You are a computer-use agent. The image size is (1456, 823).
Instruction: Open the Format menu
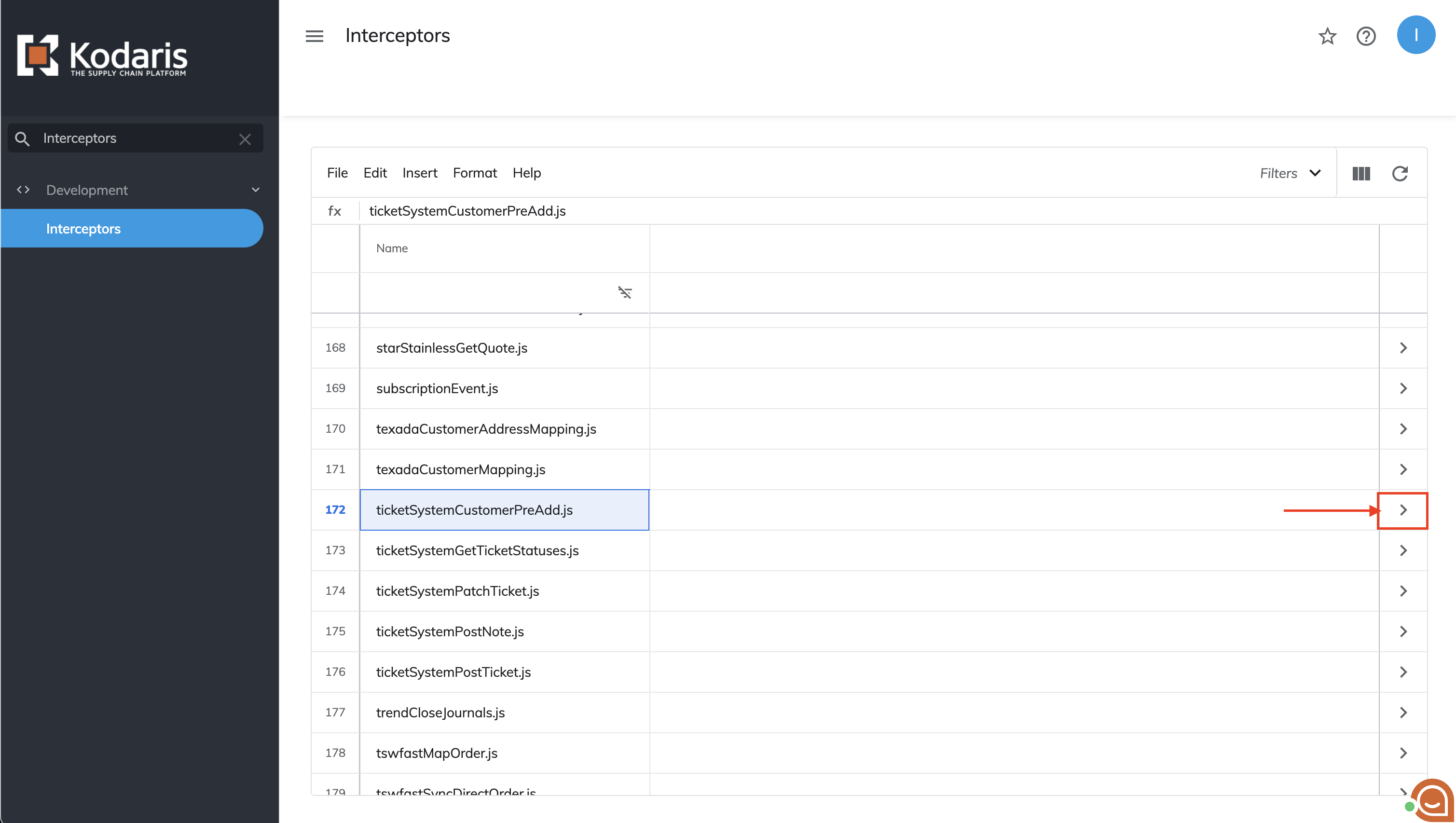click(474, 173)
